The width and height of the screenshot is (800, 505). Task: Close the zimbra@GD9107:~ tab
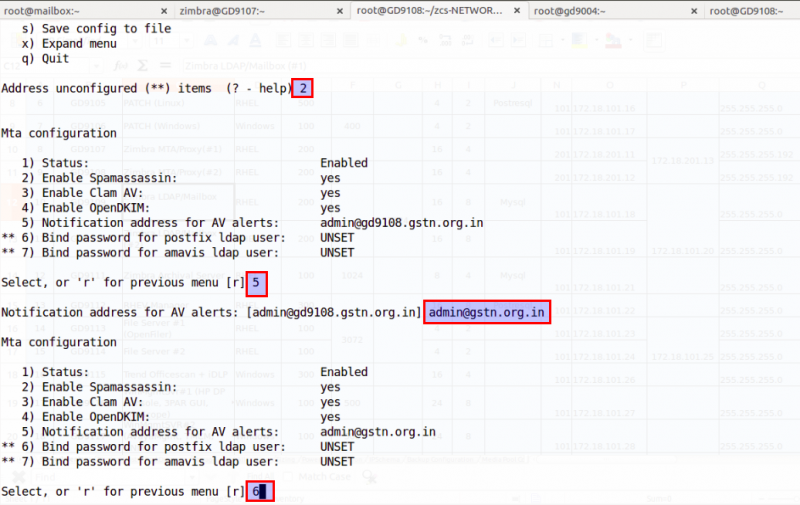click(x=340, y=11)
